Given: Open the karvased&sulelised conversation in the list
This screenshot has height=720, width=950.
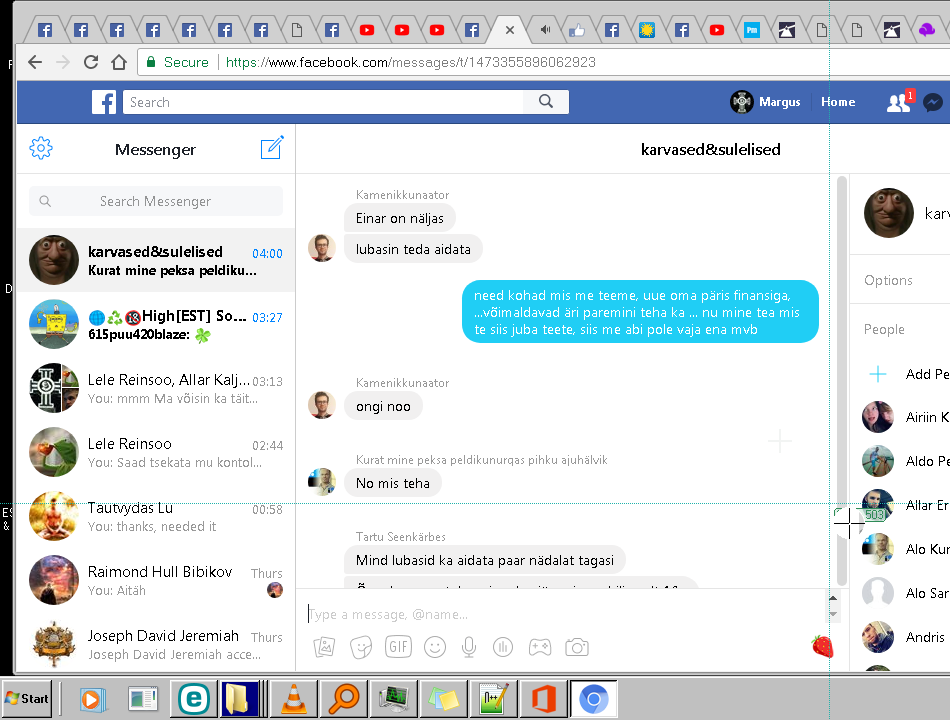Looking at the screenshot, I should (156, 260).
